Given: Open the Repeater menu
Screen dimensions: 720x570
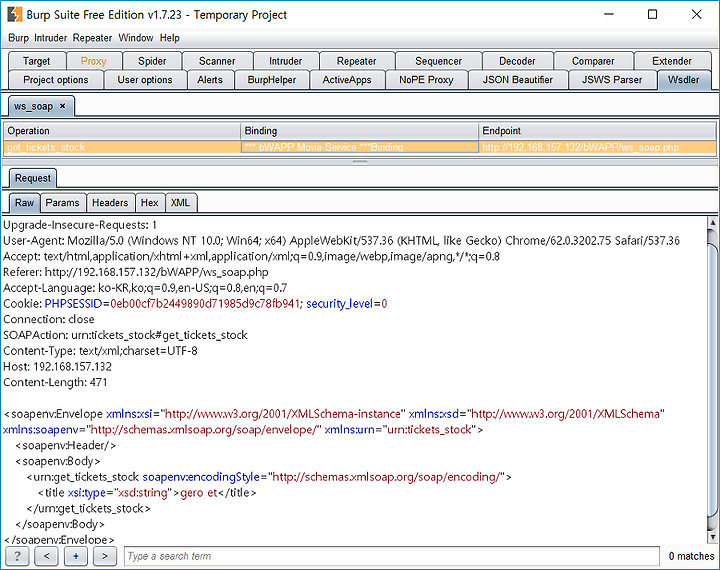Looking at the screenshot, I should pyautogui.click(x=92, y=38).
